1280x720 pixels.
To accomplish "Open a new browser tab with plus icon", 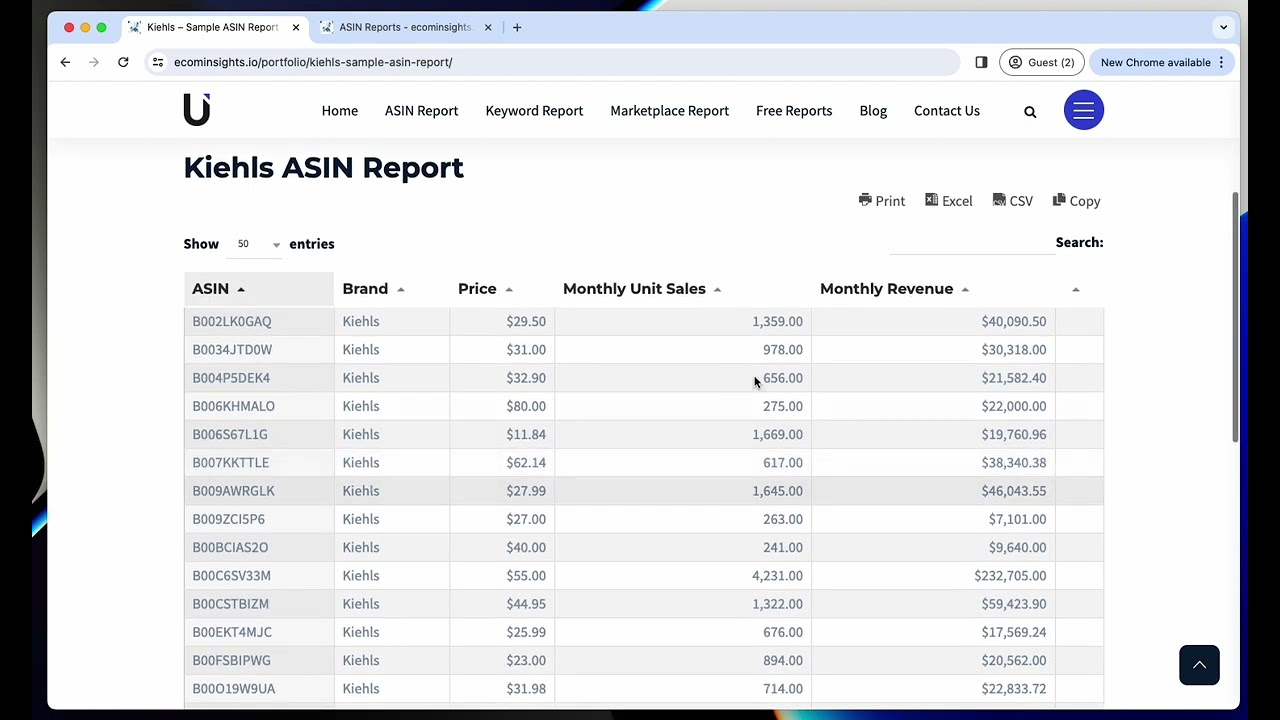I will coord(517,27).
